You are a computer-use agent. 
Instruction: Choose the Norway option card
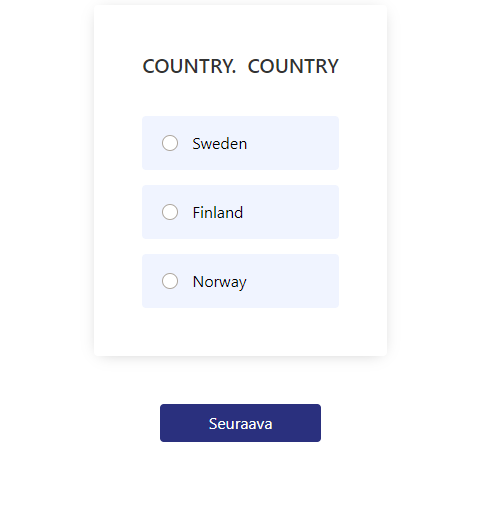click(x=240, y=281)
